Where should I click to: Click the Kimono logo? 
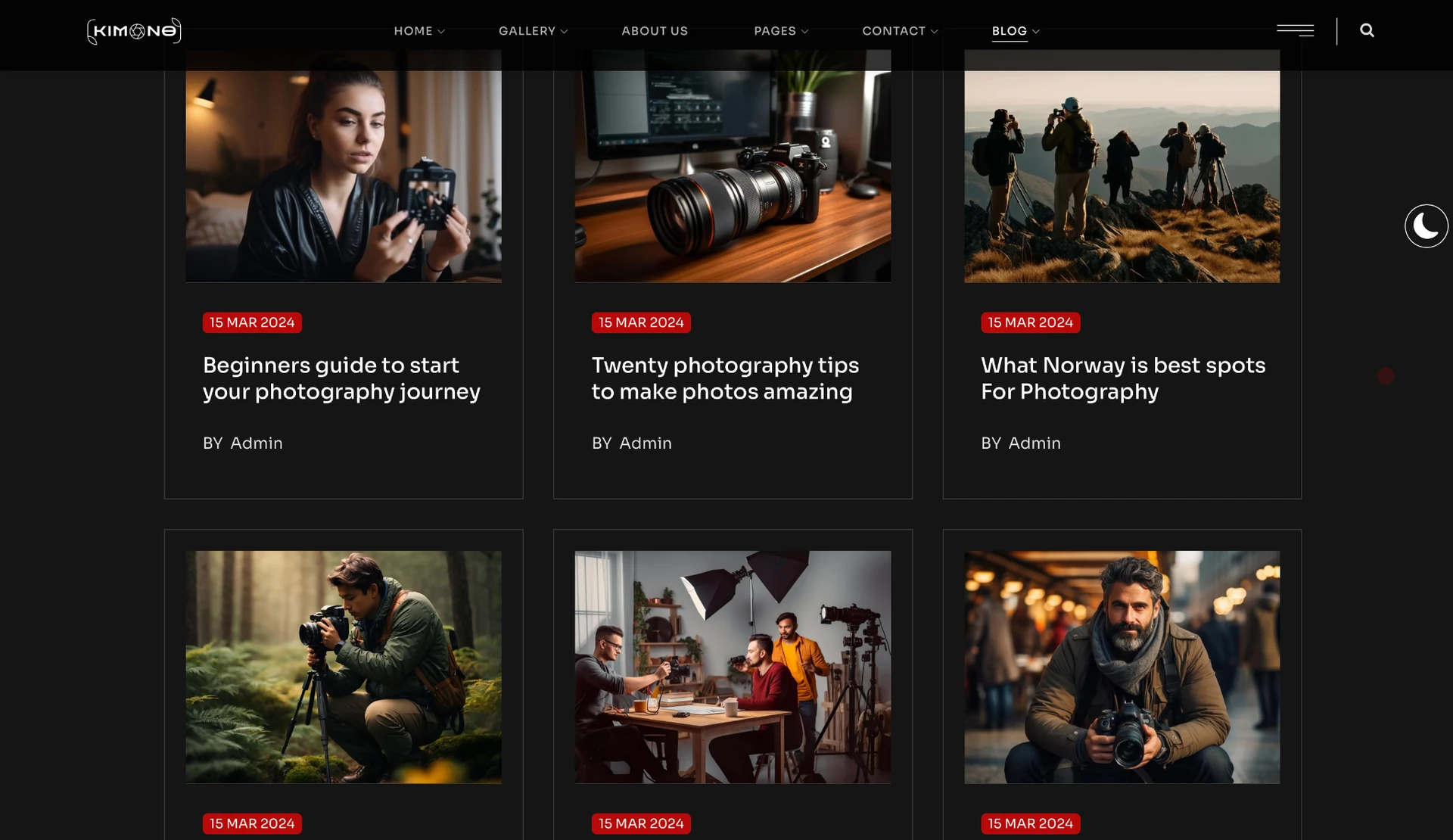[x=134, y=31]
